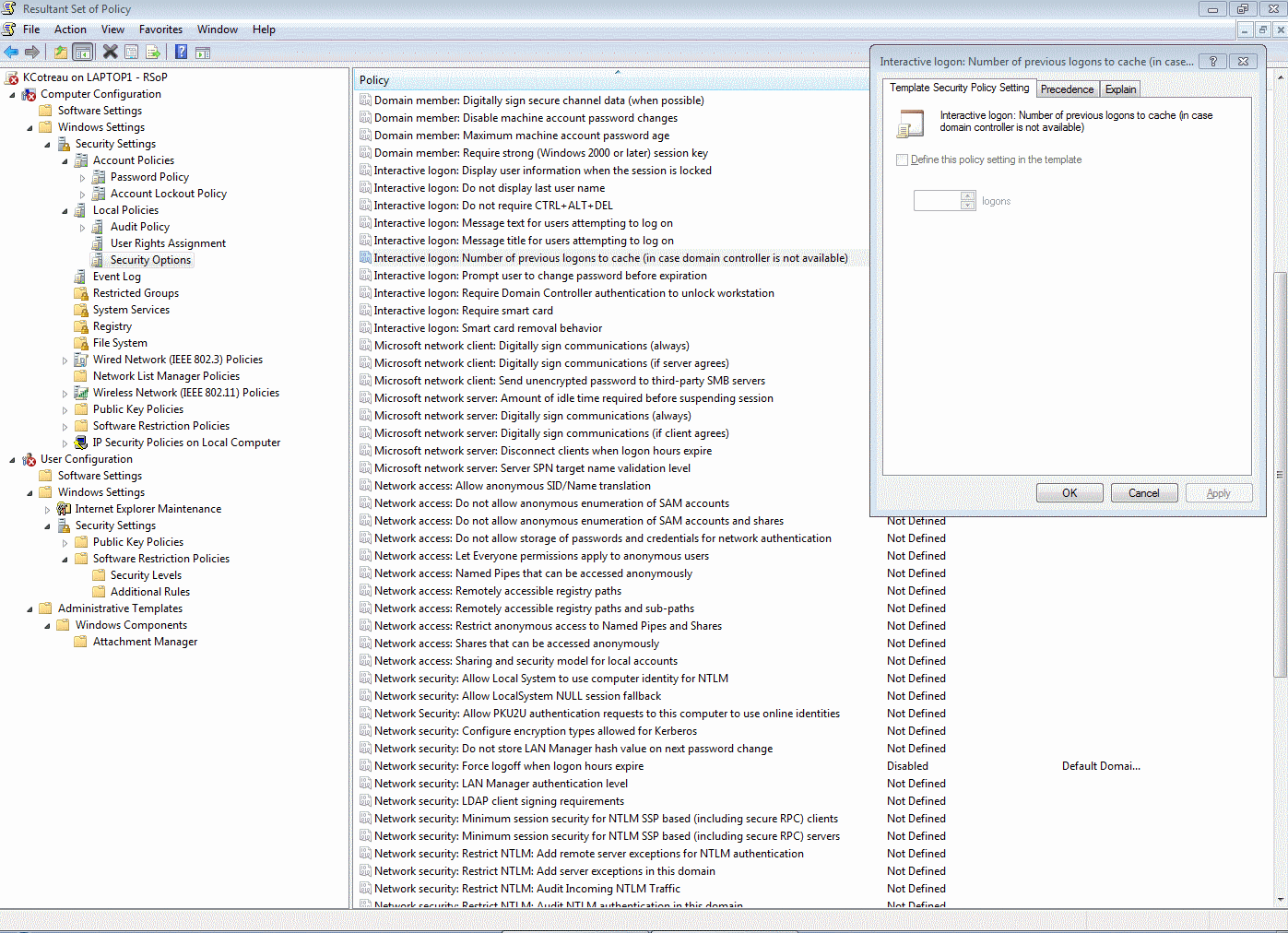Select Template Security Policy Setting tab
The image size is (1288, 933).
(959, 88)
